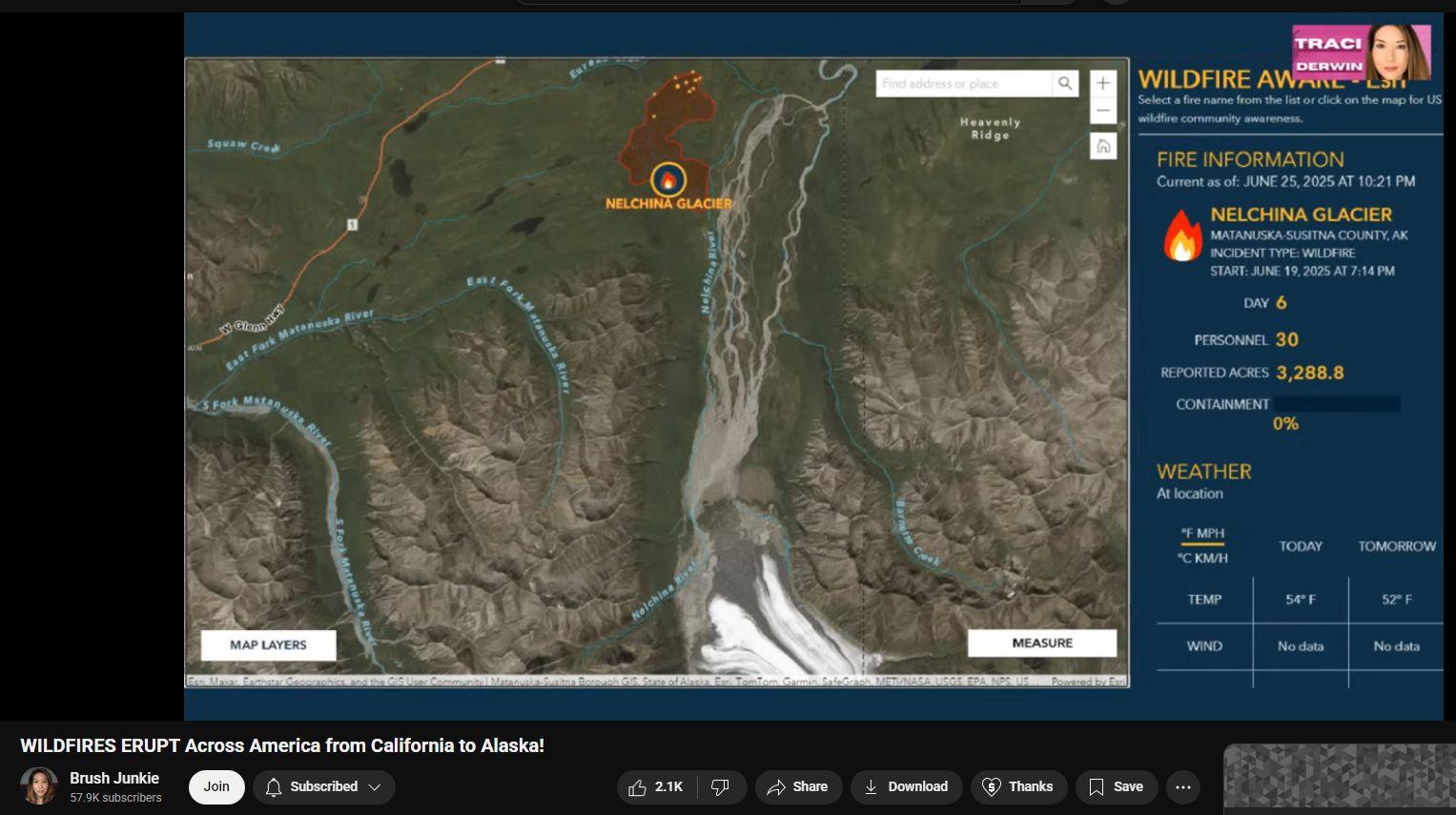Viewport: 1456px width, 815px height.
Task: Zoom in with the map plus button
Action: pos(1102,83)
